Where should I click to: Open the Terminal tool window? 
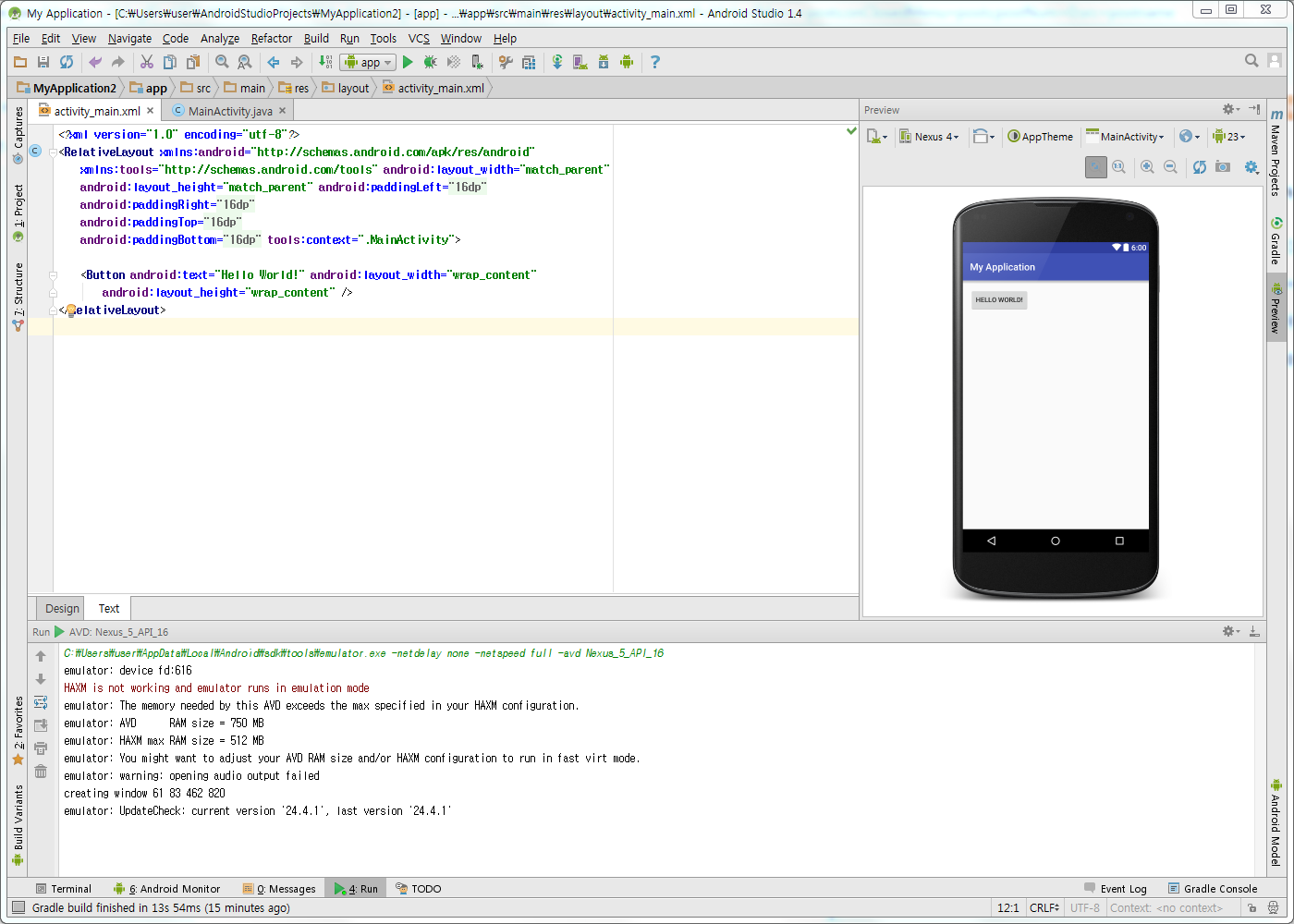pyautogui.click(x=63, y=889)
